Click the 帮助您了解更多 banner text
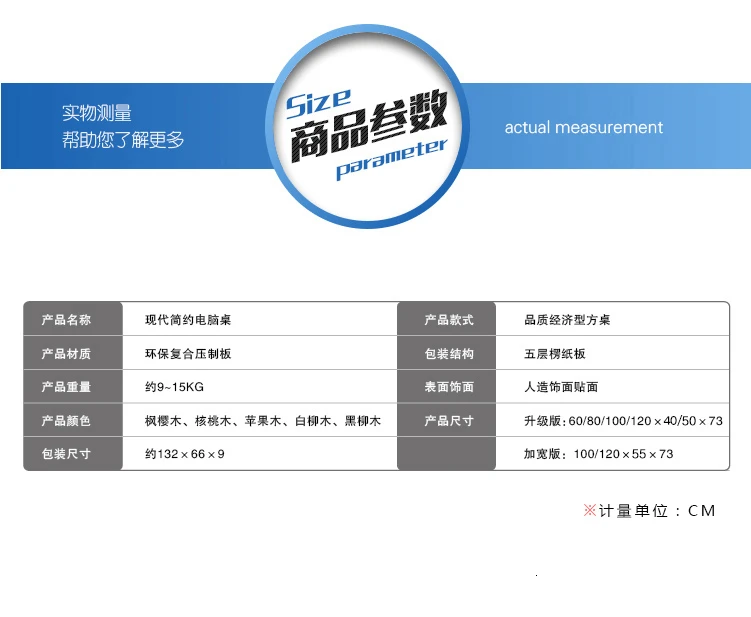This screenshot has width=751, height=617. click(x=123, y=140)
